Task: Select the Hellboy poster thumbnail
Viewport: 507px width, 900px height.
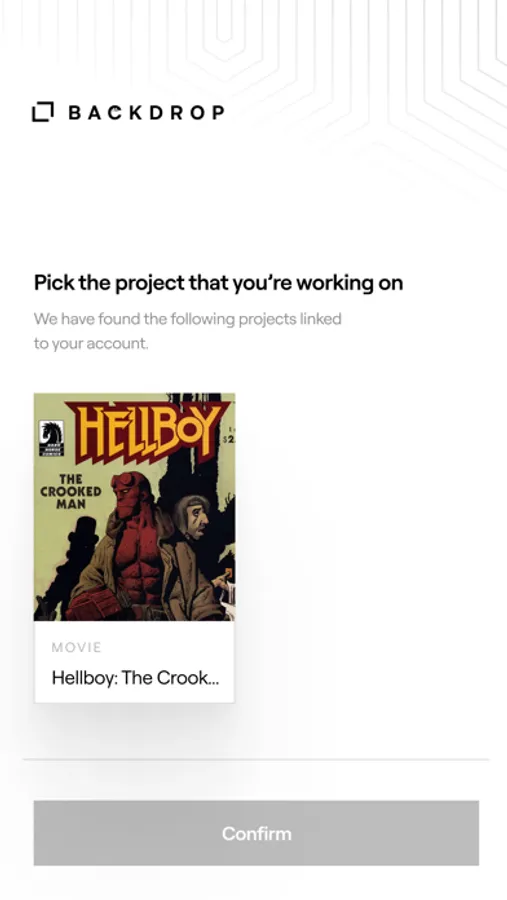Action: click(134, 507)
